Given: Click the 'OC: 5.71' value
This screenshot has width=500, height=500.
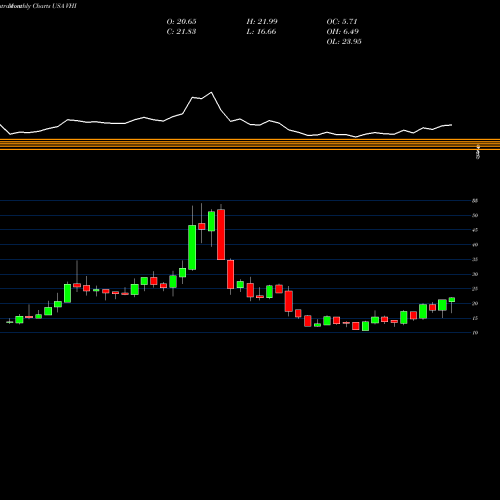Looking at the screenshot, I should pyautogui.click(x=342, y=22).
